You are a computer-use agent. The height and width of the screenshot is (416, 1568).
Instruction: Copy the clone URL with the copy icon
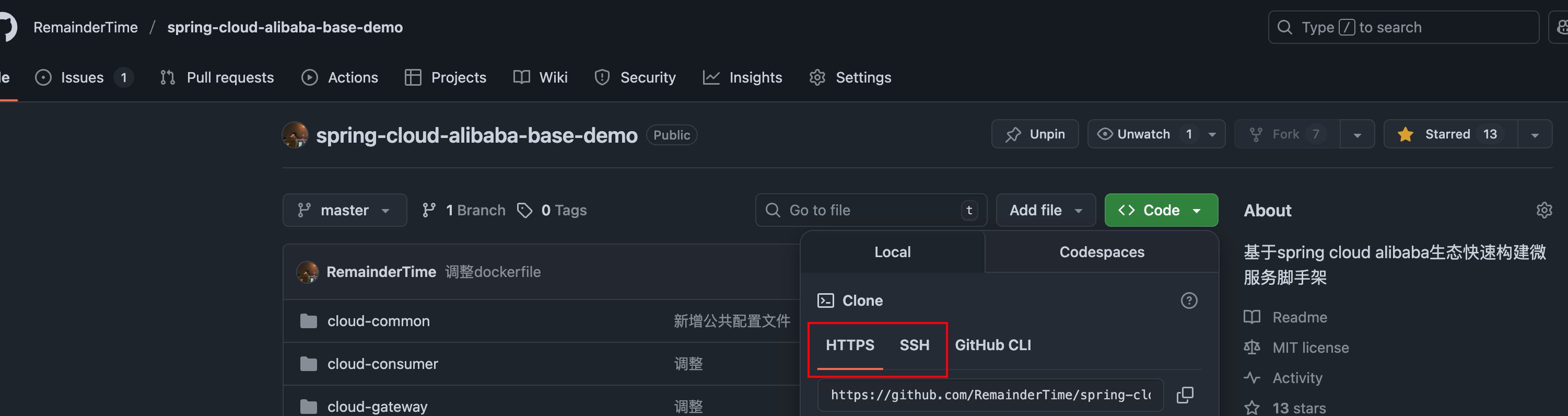[1185, 395]
